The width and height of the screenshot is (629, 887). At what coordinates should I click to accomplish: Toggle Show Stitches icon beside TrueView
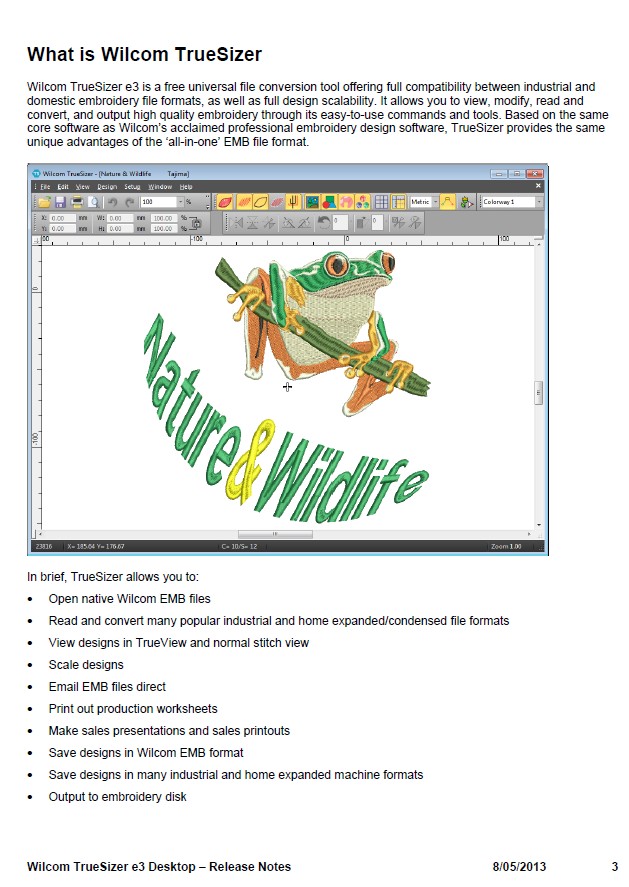[244, 202]
